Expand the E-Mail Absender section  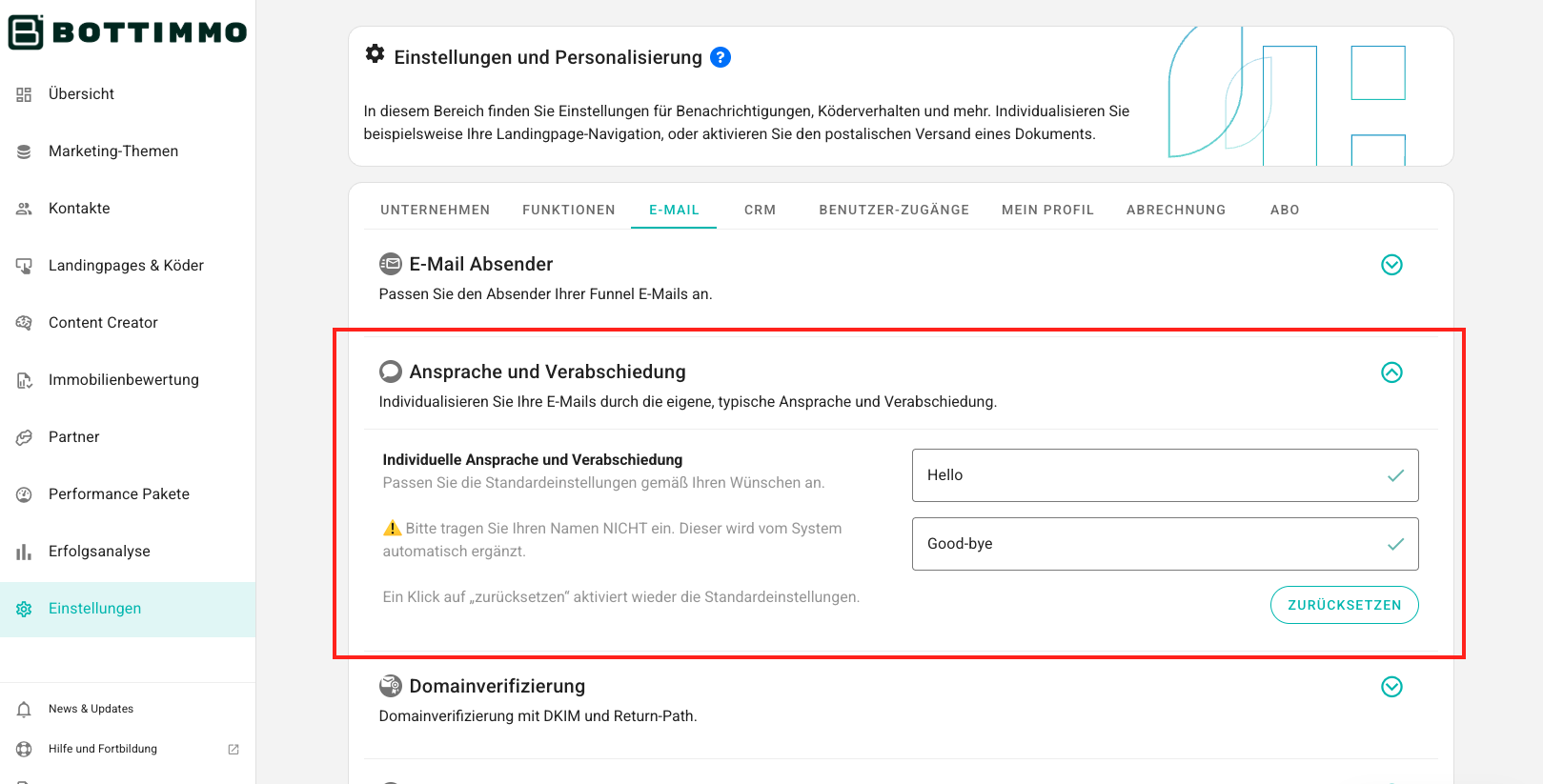pos(1391,265)
